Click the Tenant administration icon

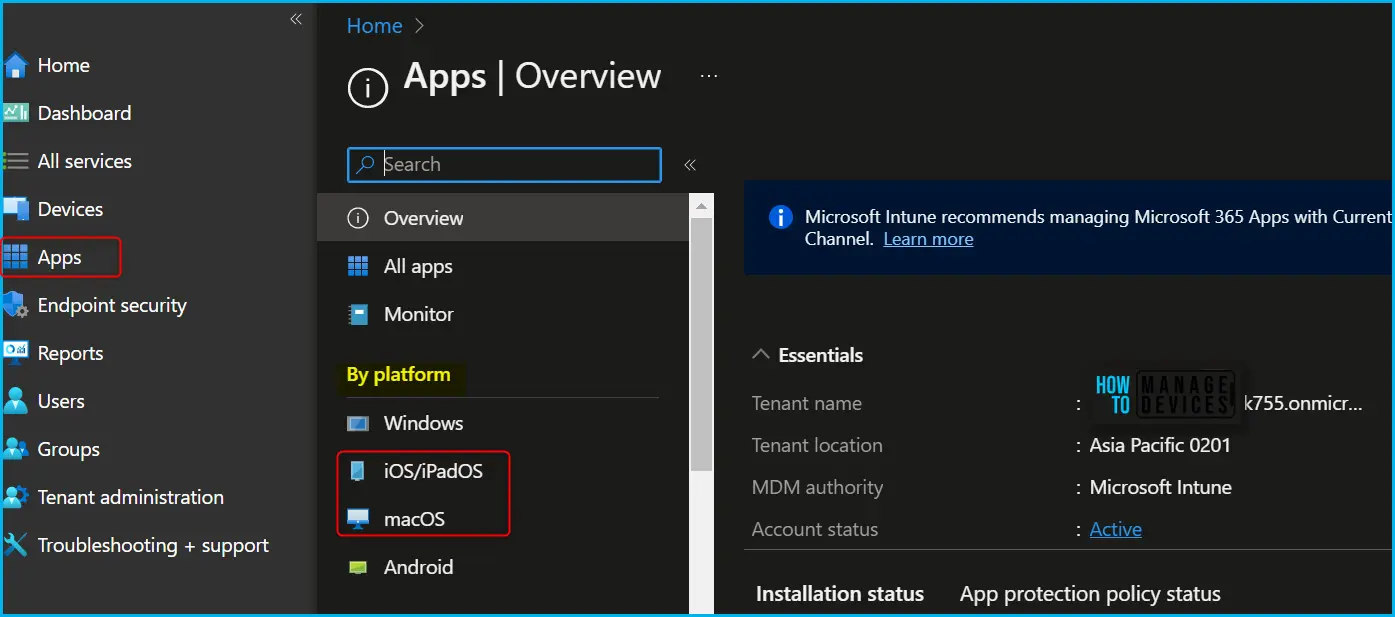pyautogui.click(x=15, y=497)
